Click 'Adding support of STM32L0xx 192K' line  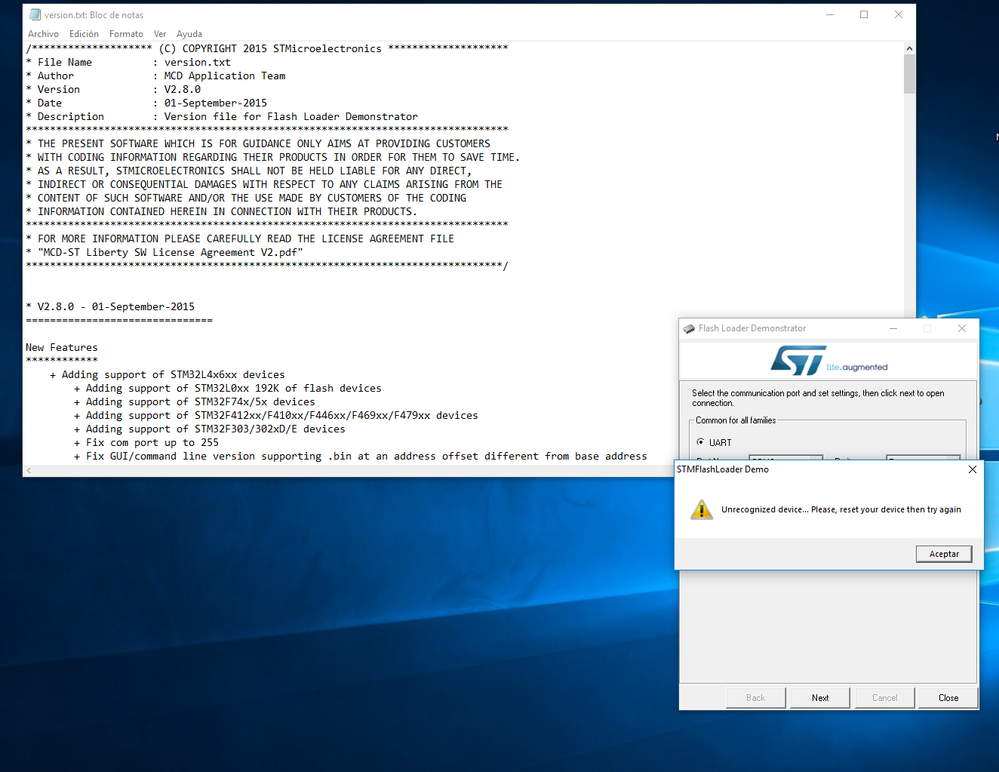(x=227, y=389)
